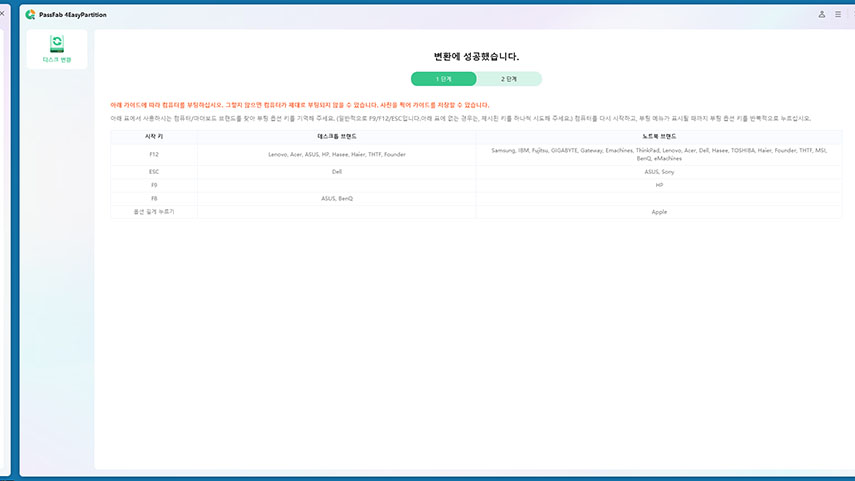Select the 디스크 변환 sidebar icon
855x481 pixels.
57,48
